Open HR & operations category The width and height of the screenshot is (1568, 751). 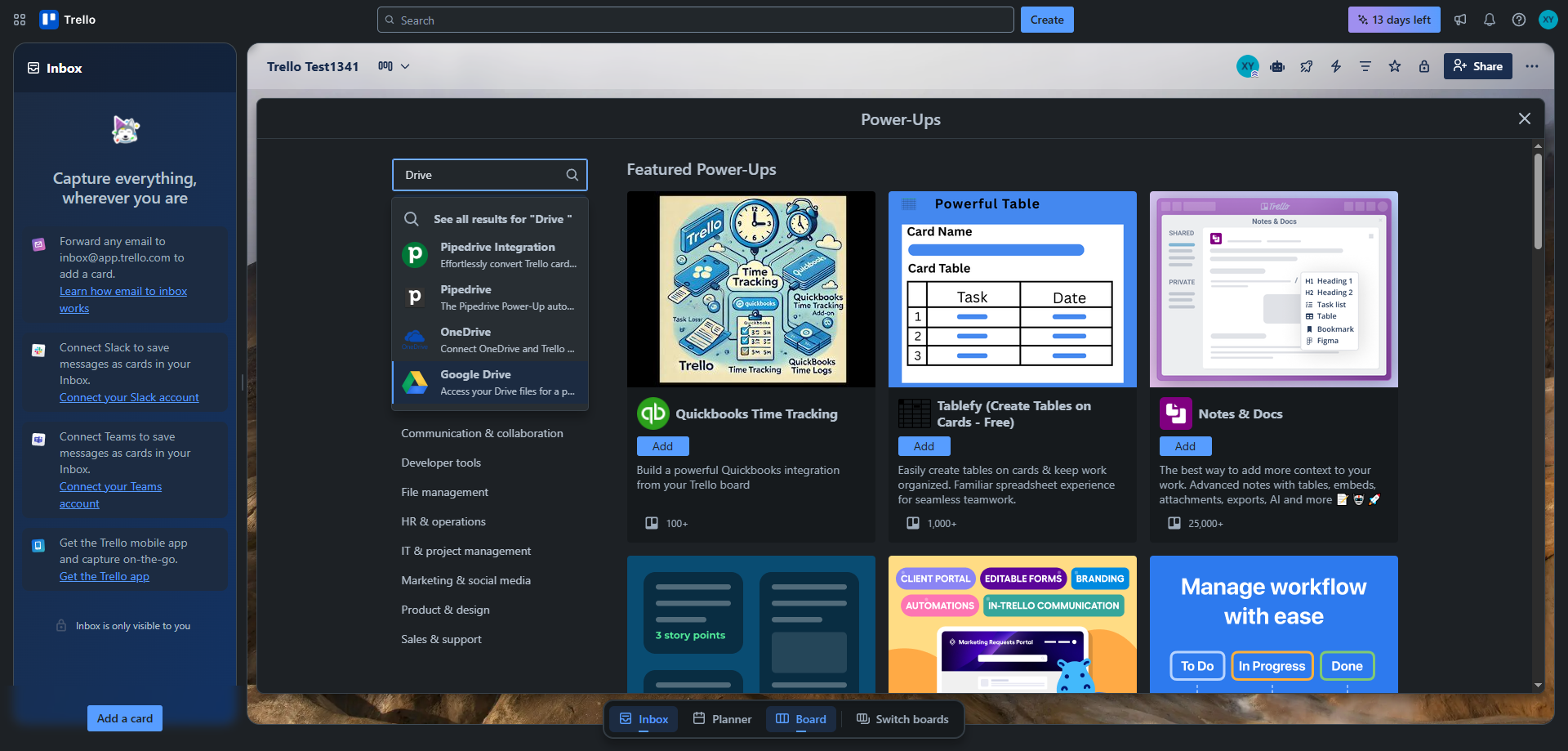tap(443, 521)
